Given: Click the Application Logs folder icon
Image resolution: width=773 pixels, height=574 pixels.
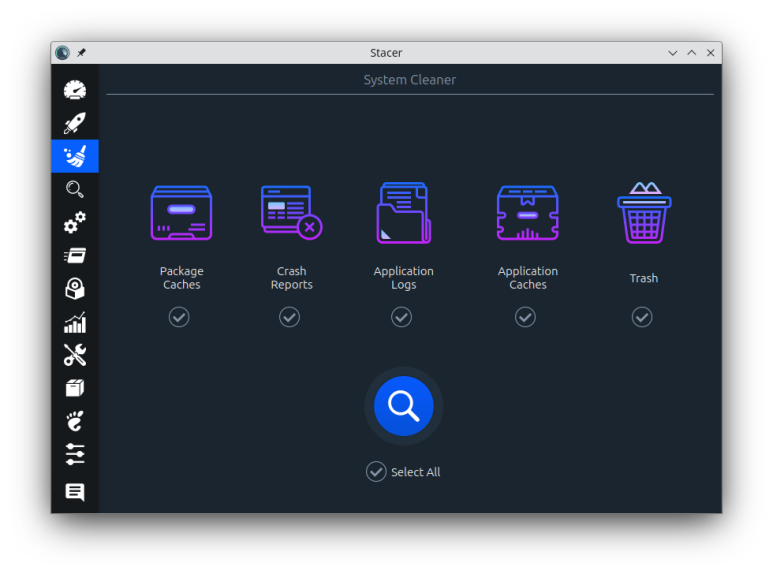Looking at the screenshot, I should point(404,213).
